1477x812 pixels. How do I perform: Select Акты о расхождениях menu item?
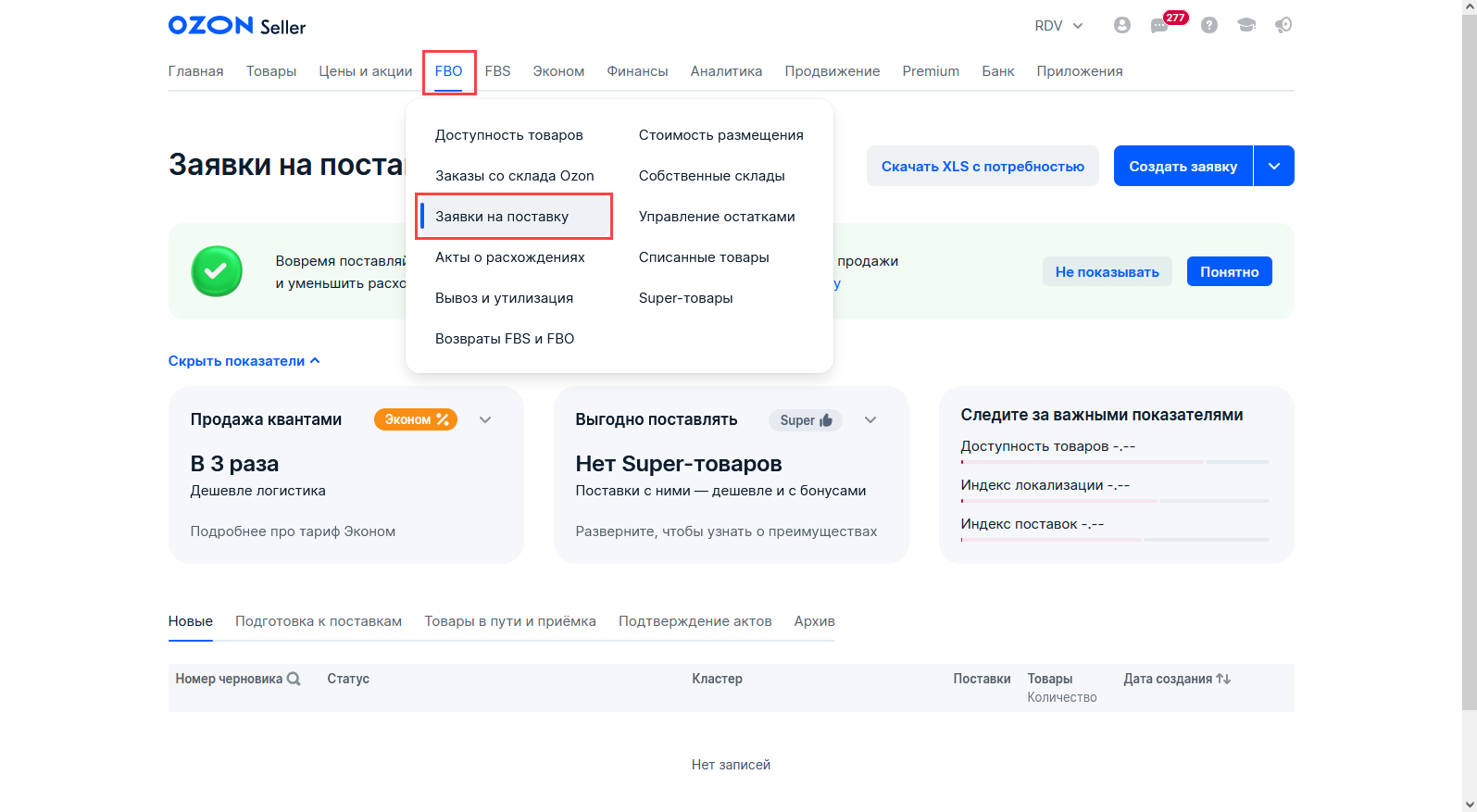coord(509,257)
